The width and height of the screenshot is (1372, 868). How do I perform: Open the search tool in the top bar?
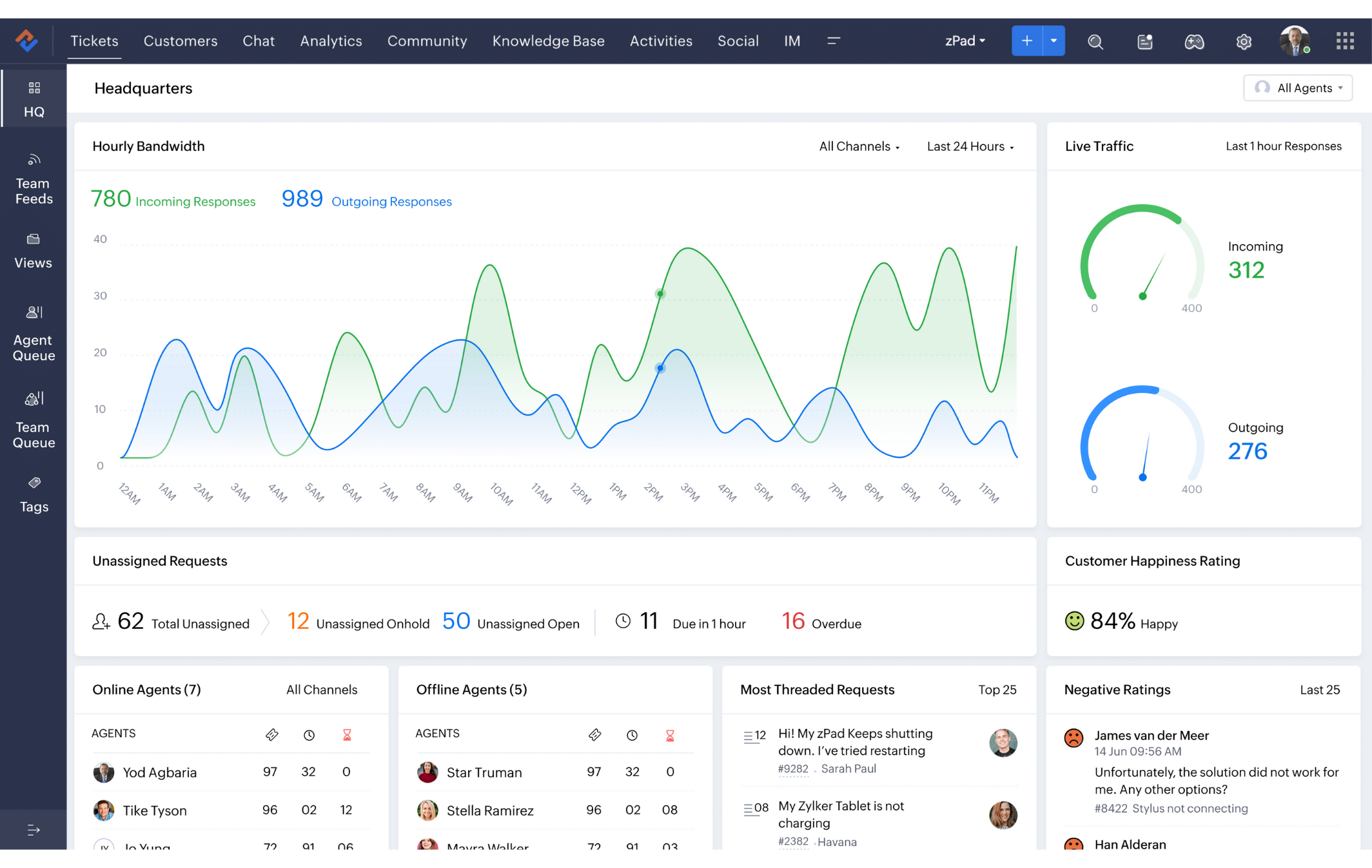[1095, 41]
